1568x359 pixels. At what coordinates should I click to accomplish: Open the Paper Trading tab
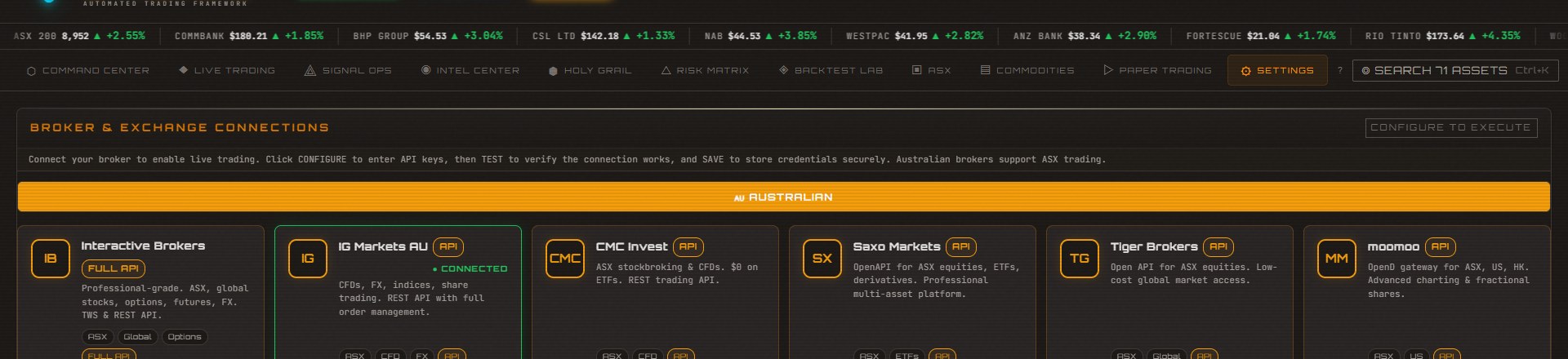tap(1157, 71)
